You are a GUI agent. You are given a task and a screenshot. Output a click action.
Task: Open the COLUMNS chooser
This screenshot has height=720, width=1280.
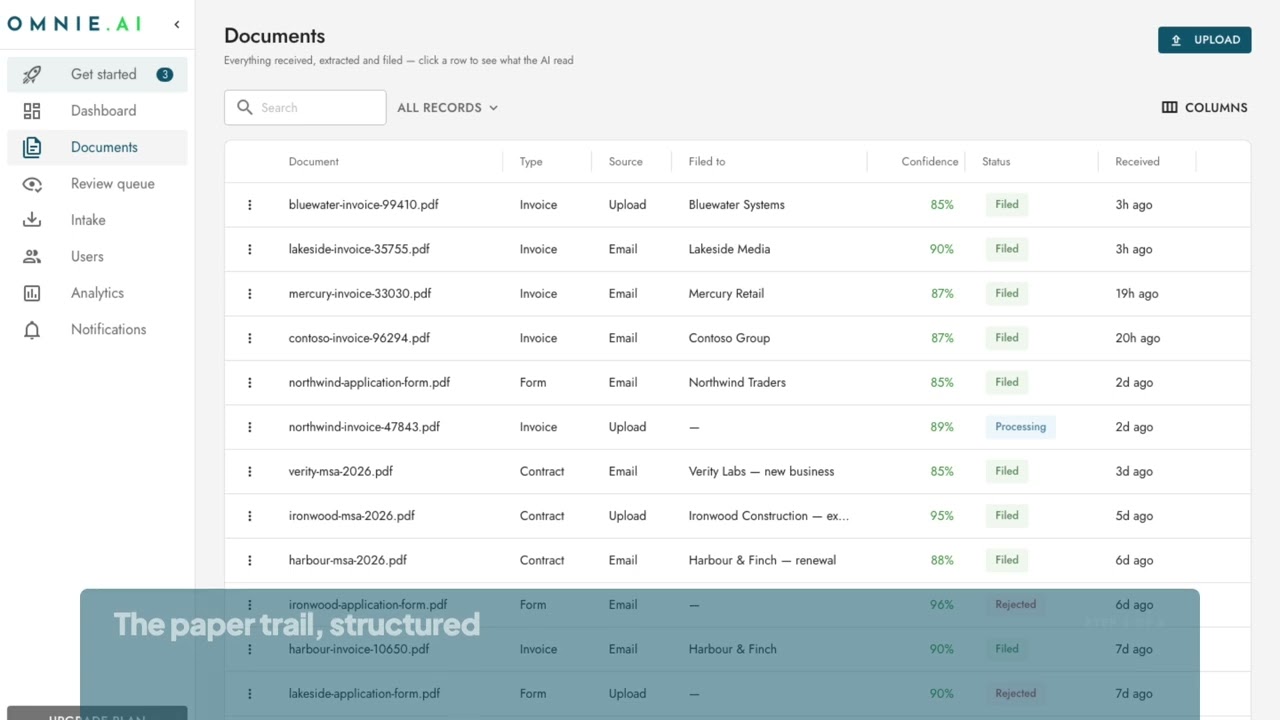pos(1204,108)
